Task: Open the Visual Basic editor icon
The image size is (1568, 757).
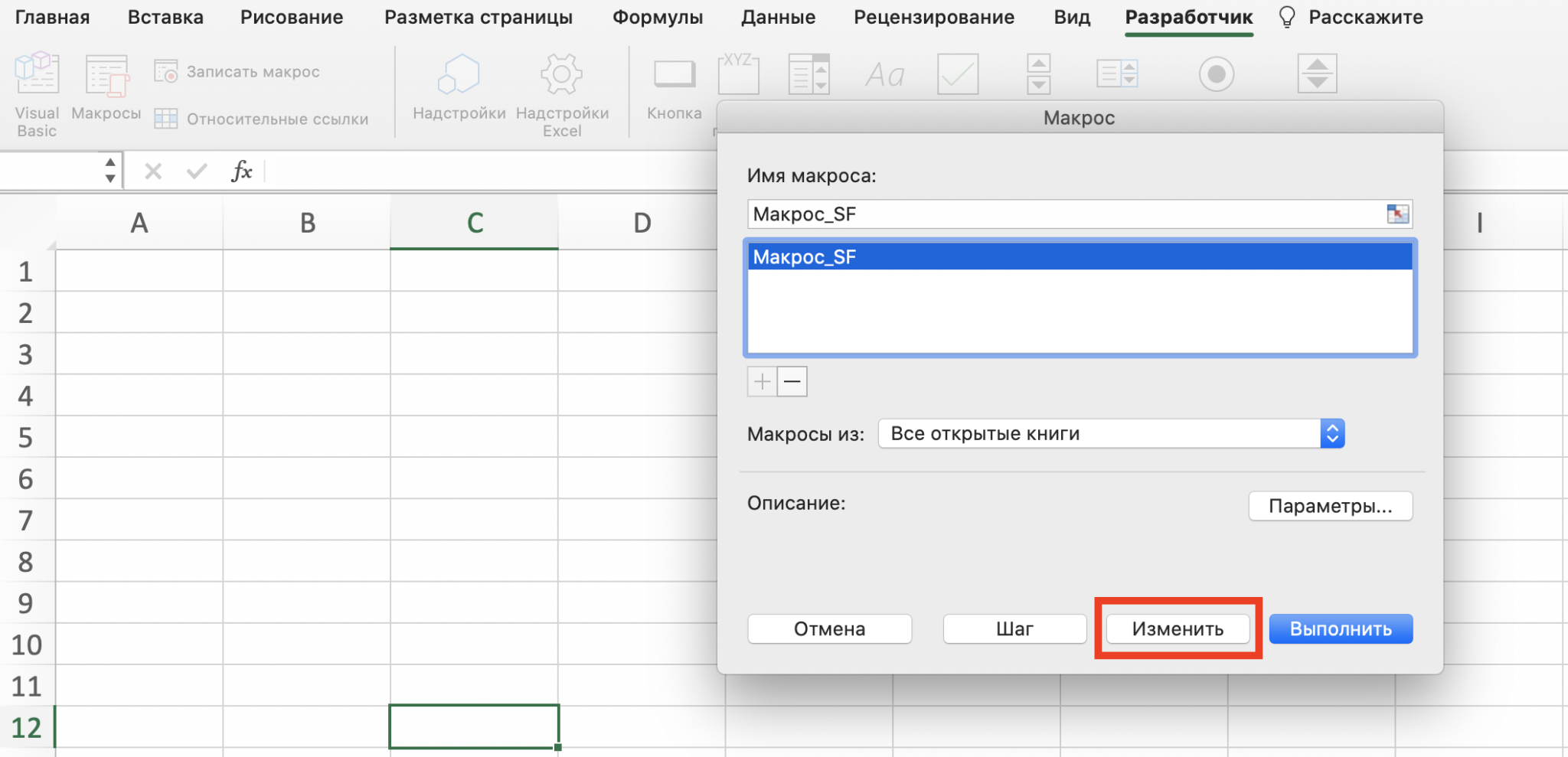Action: (37, 76)
